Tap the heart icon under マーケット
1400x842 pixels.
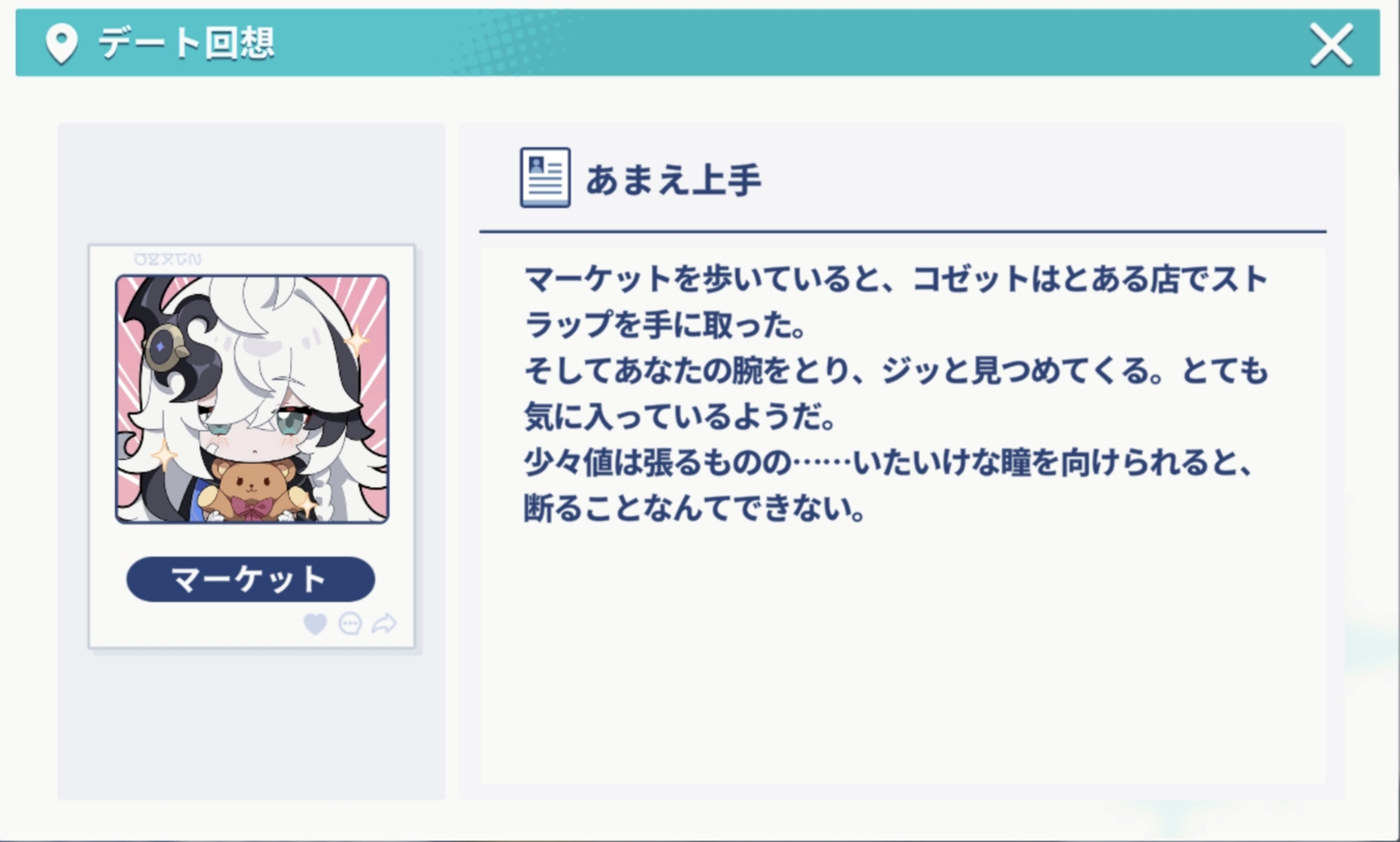[x=316, y=624]
